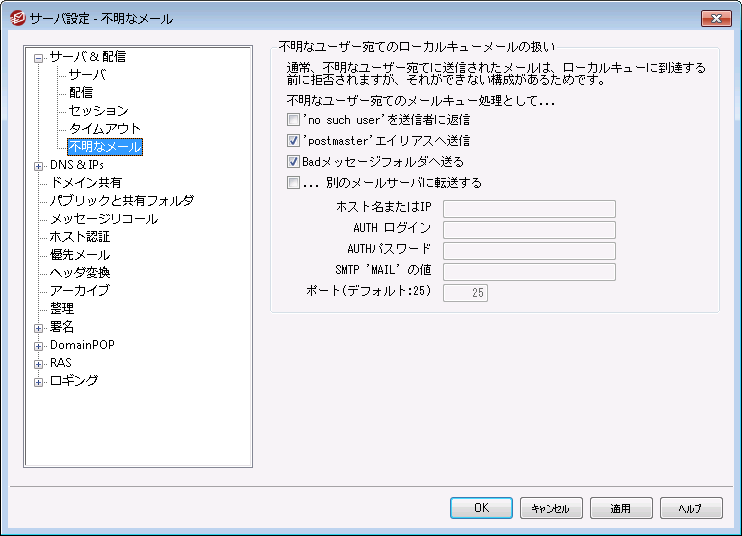Expand the ロギング tree node
This screenshot has height=536, width=742.
39,381
